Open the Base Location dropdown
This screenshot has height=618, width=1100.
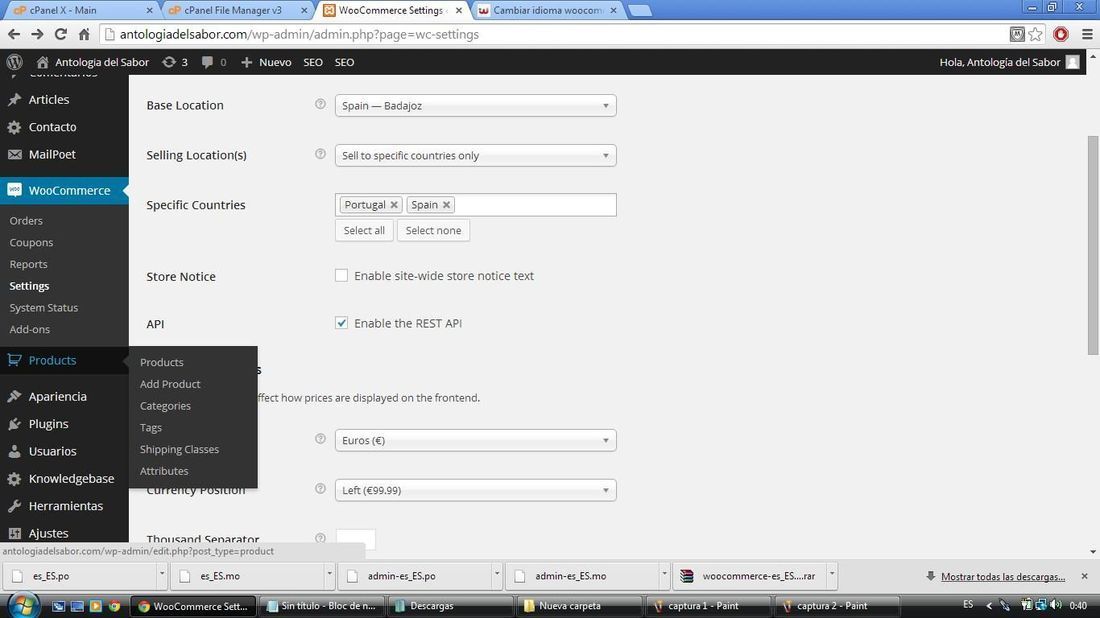[x=476, y=105]
